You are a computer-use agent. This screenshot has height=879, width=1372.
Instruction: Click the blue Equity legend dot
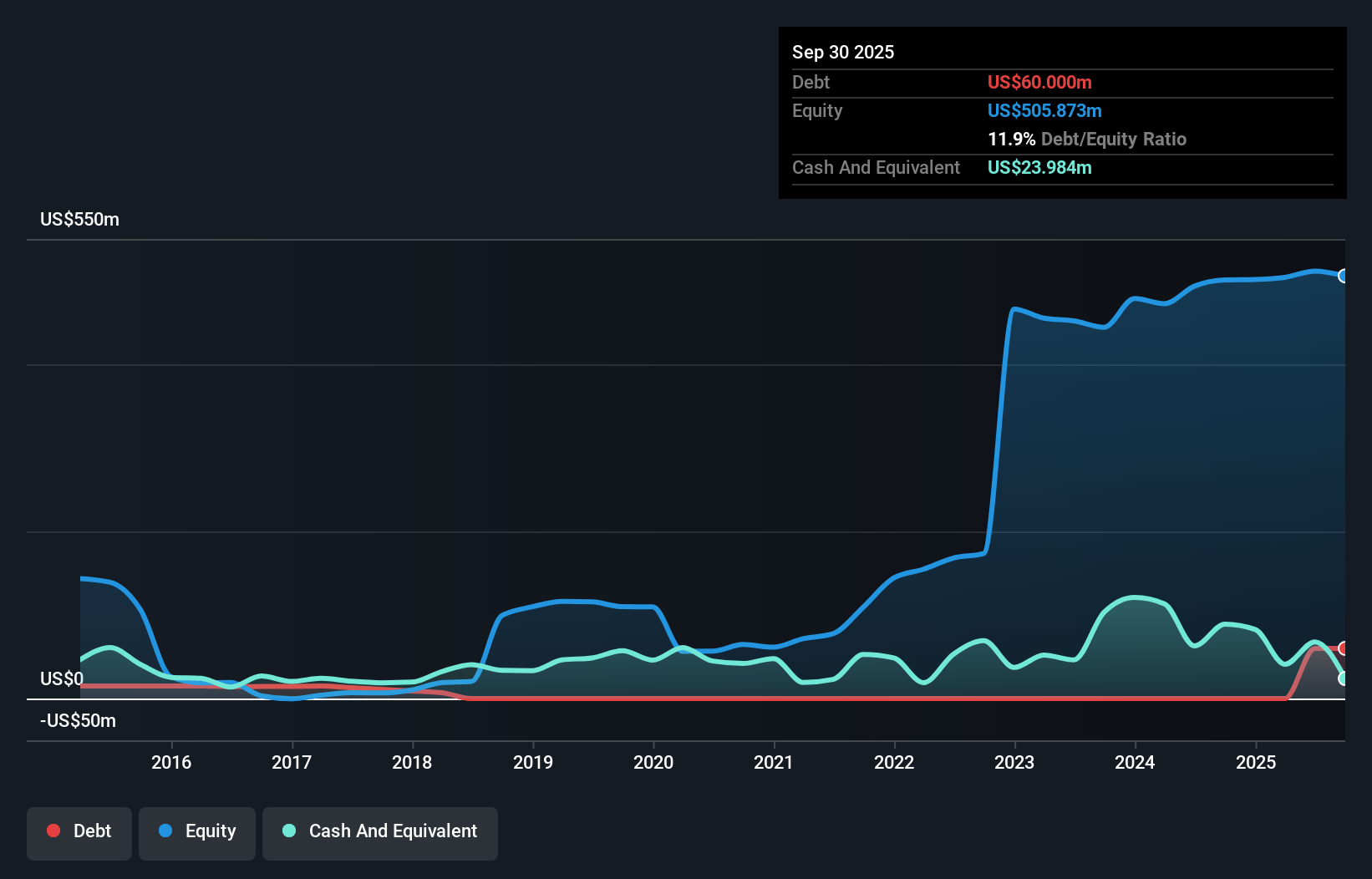click(166, 831)
